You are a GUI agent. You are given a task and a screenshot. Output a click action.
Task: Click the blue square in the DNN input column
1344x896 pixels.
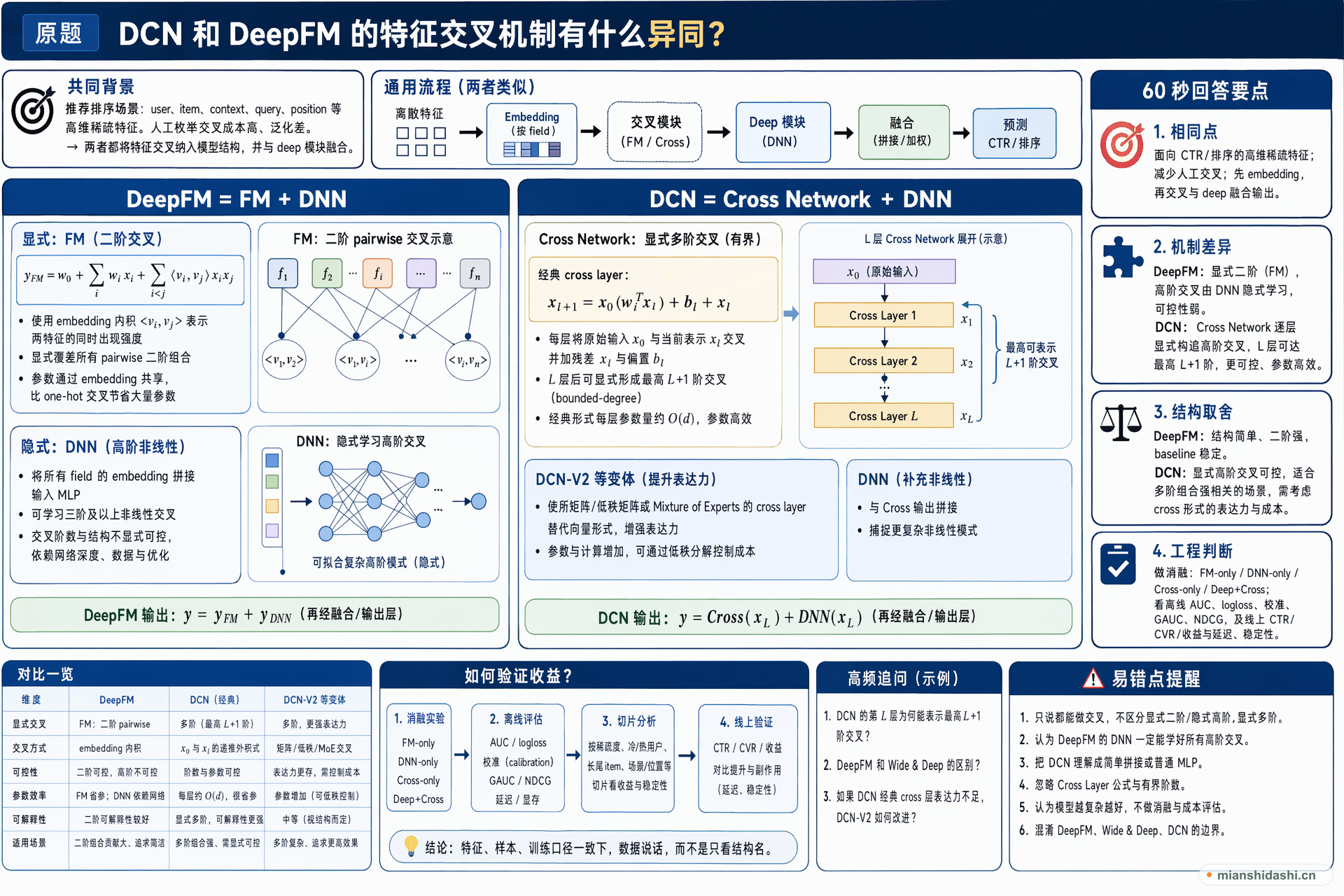[x=272, y=460]
